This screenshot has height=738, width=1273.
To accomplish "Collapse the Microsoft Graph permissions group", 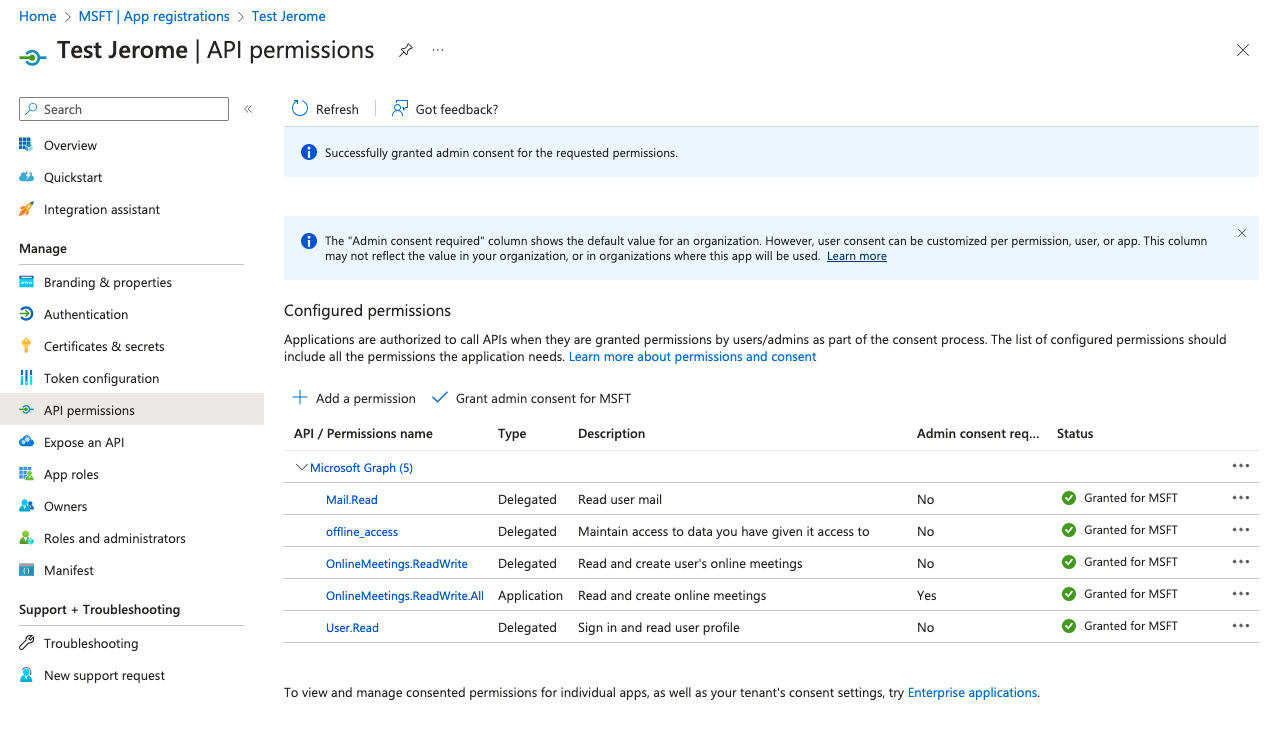I will point(301,467).
